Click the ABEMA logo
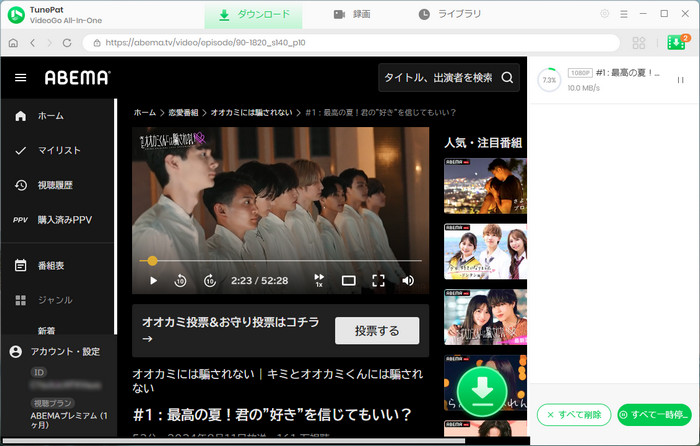Viewport: 700px width, 446px height. [x=77, y=78]
